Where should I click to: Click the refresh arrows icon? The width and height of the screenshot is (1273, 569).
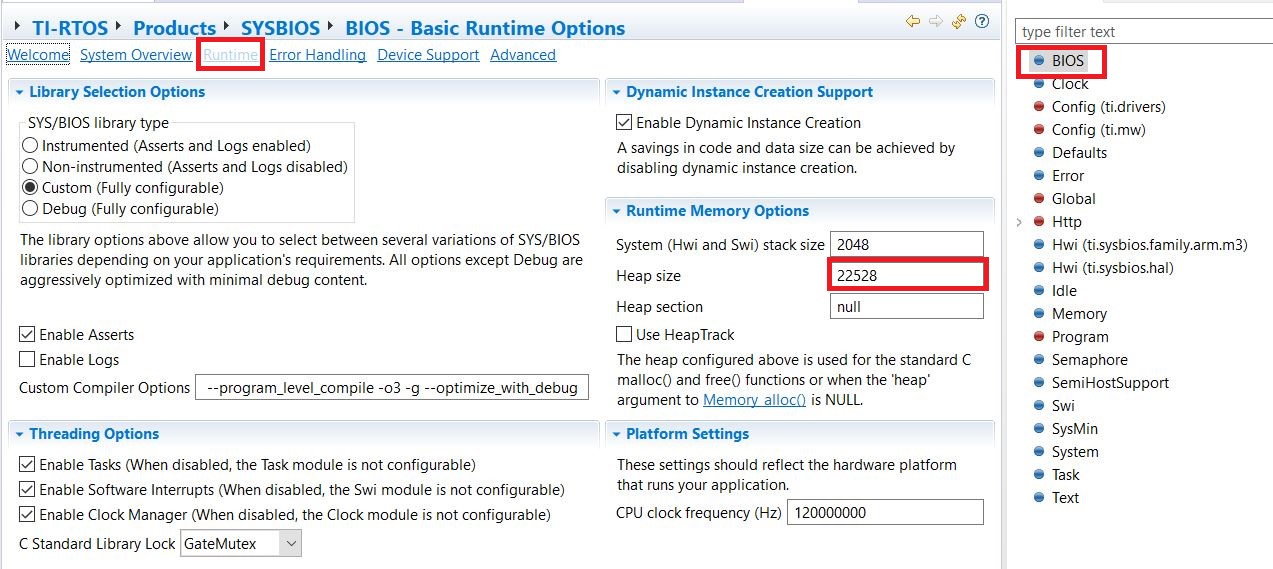[959, 21]
